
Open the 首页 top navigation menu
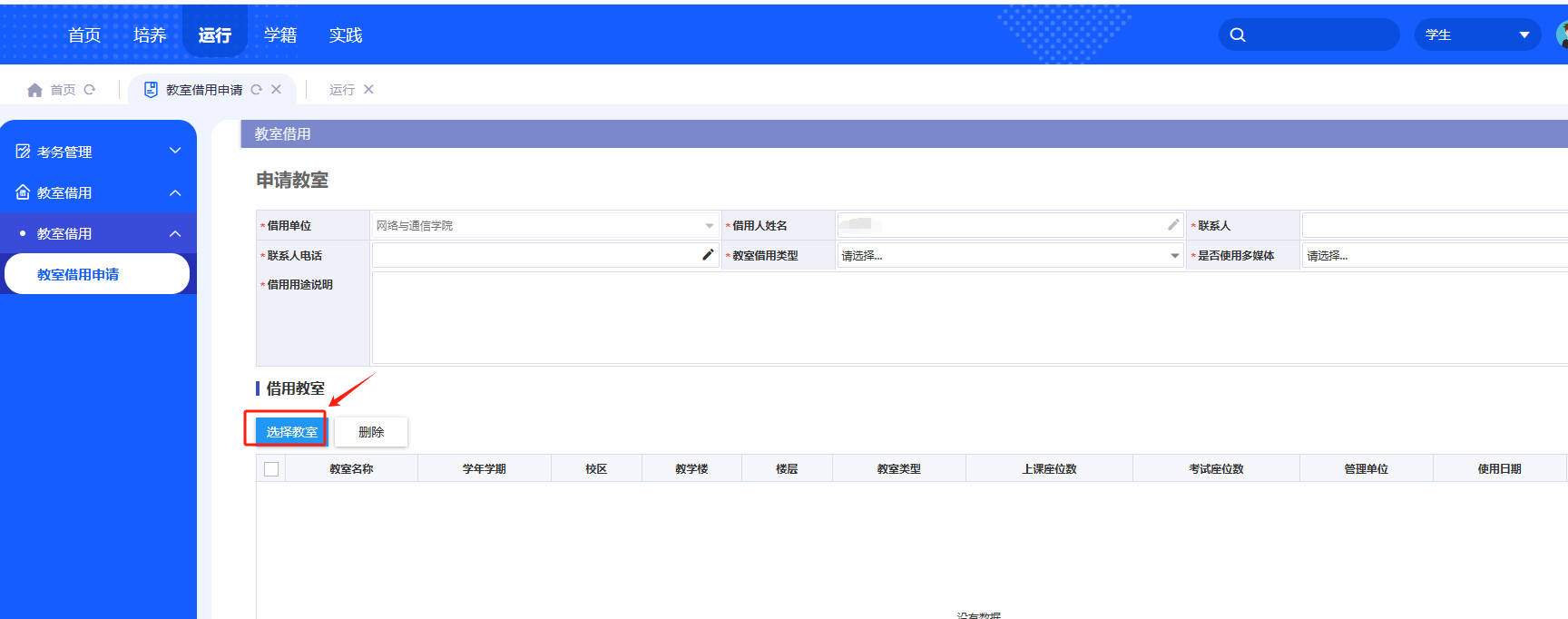(84, 35)
